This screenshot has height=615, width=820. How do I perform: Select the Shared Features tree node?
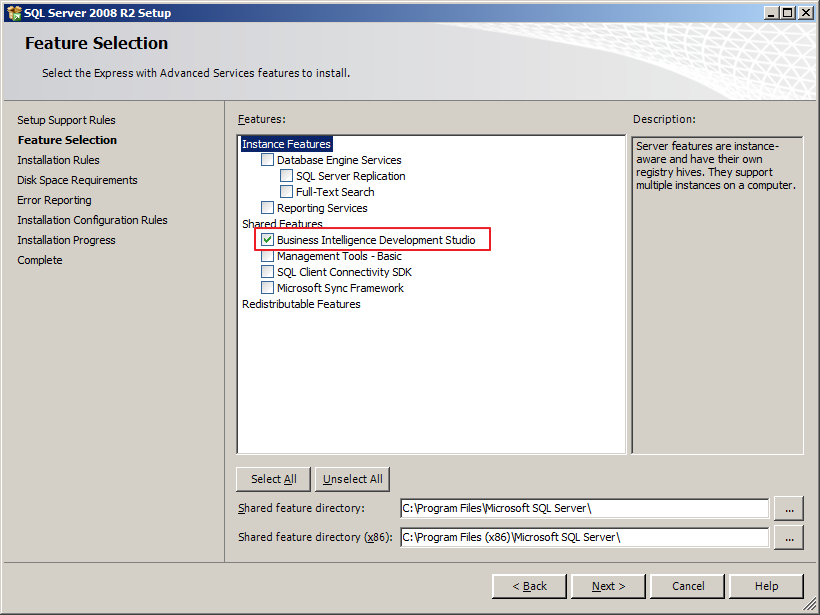coord(282,224)
